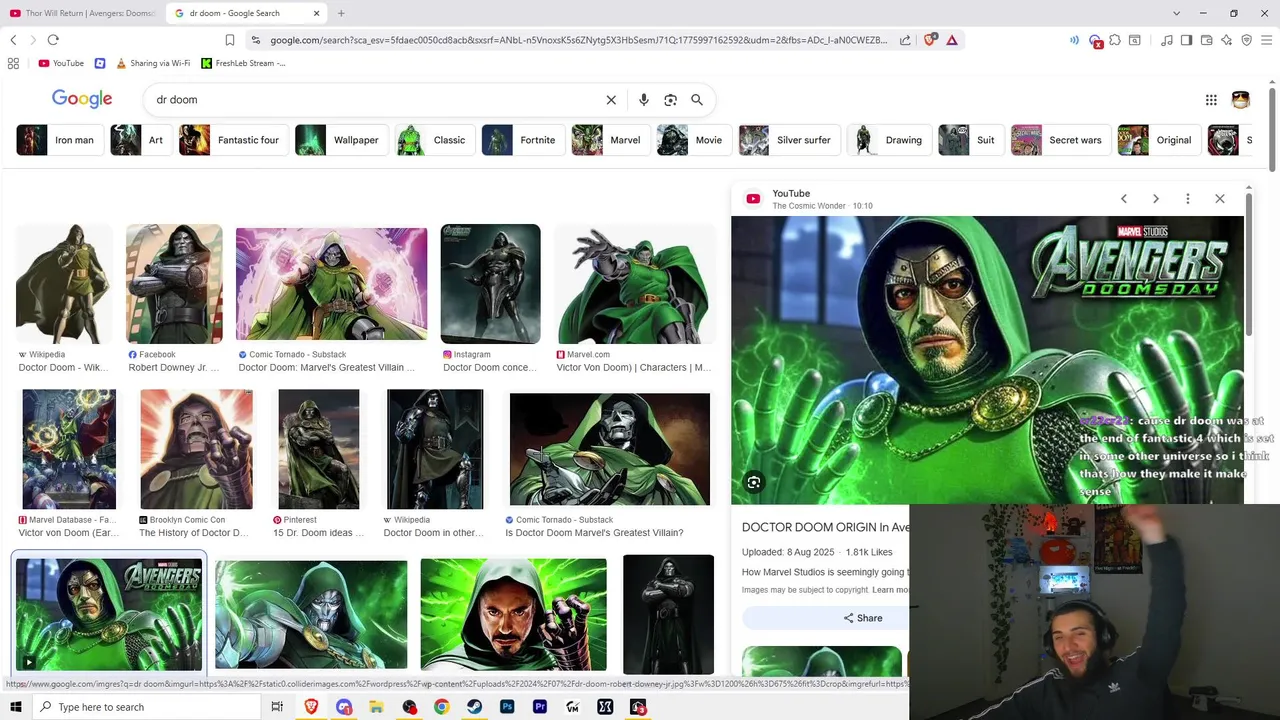Filter images by Art chip

pyautogui.click(x=140, y=140)
